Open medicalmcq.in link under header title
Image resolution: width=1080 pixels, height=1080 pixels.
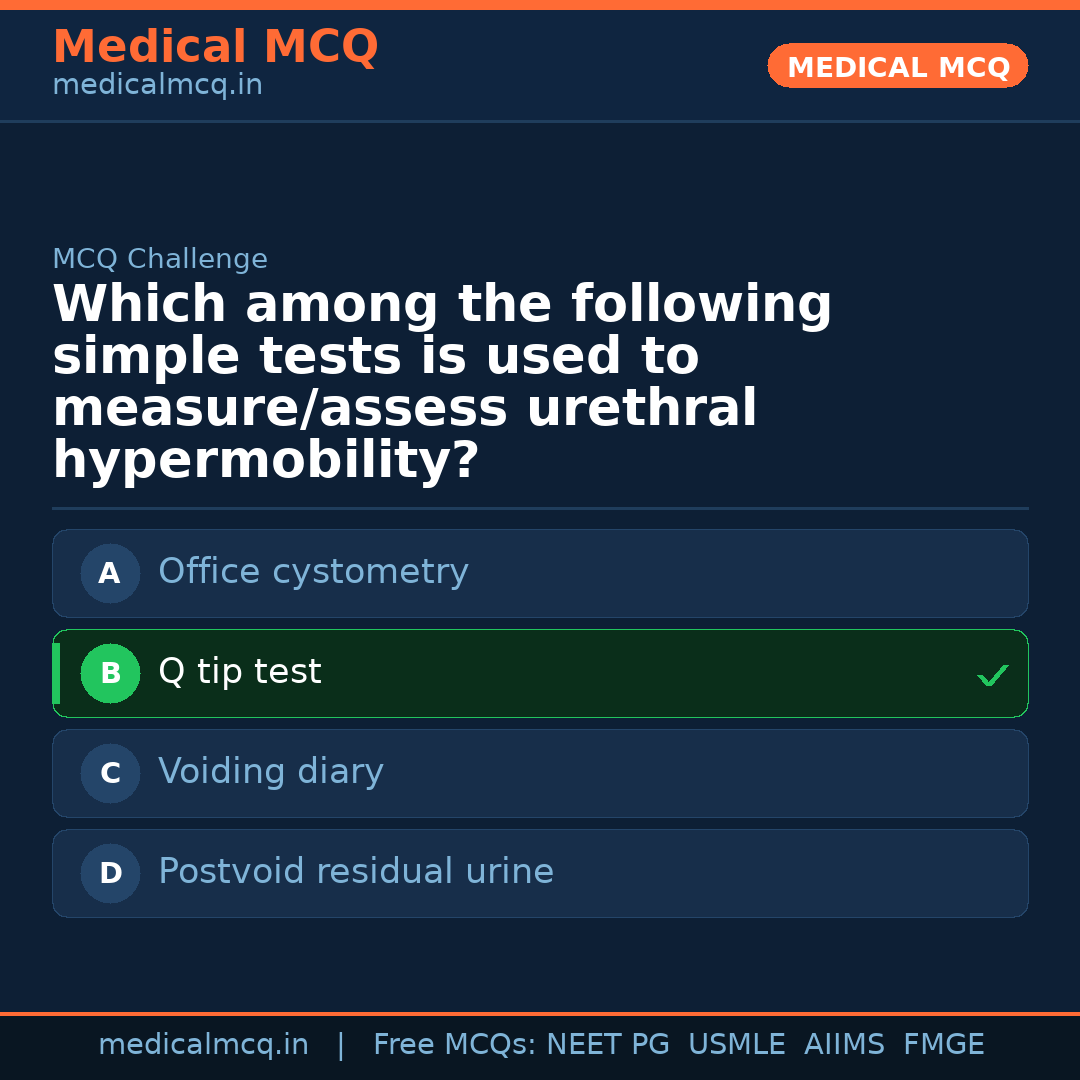157,86
